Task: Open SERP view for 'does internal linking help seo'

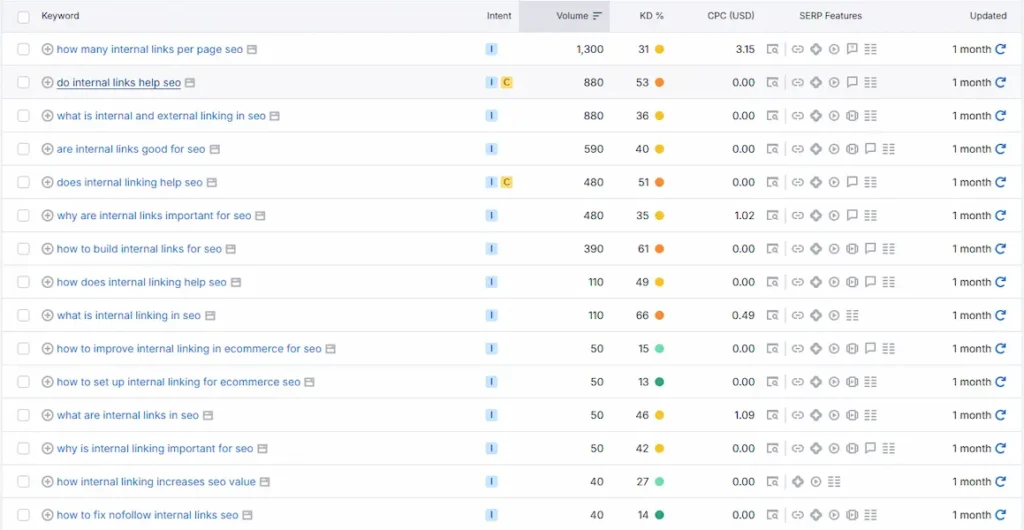Action: point(773,182)
